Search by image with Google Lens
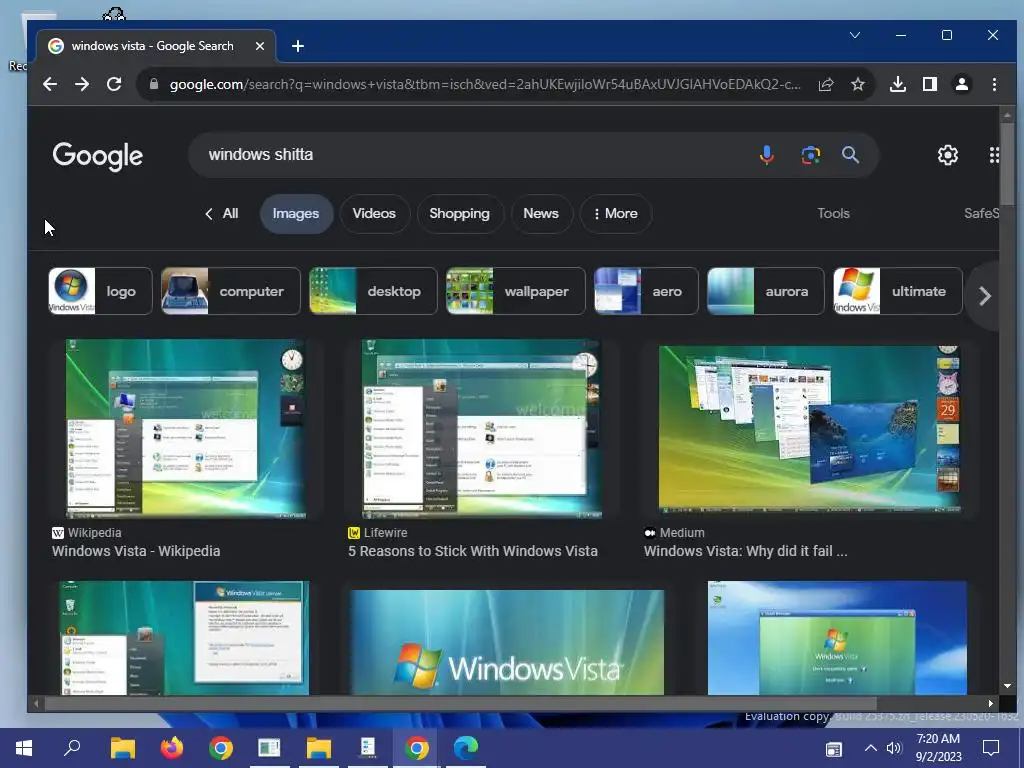The height and width of the screenshot is (768, 1024). pos(810,155)
